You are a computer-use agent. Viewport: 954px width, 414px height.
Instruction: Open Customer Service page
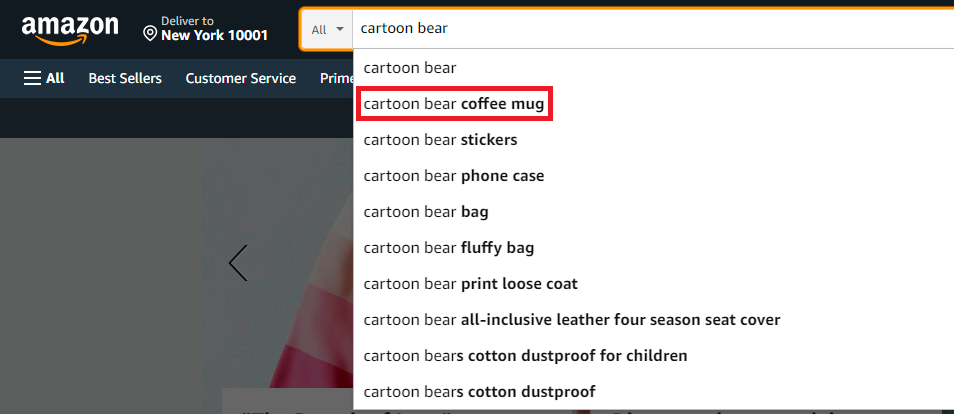click(x=240, y=78)
